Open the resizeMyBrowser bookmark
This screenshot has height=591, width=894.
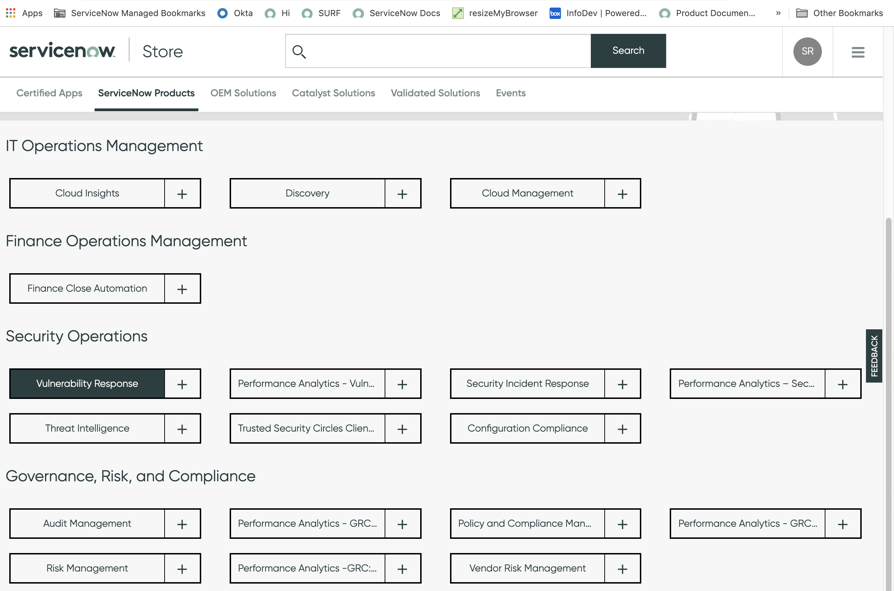(495, 13)
